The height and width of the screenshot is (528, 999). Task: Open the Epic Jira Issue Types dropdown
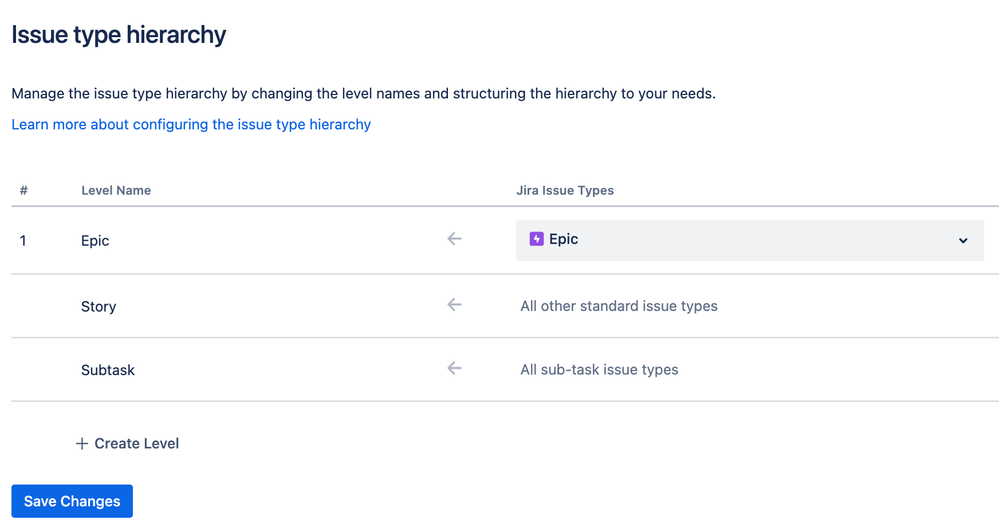750,240
